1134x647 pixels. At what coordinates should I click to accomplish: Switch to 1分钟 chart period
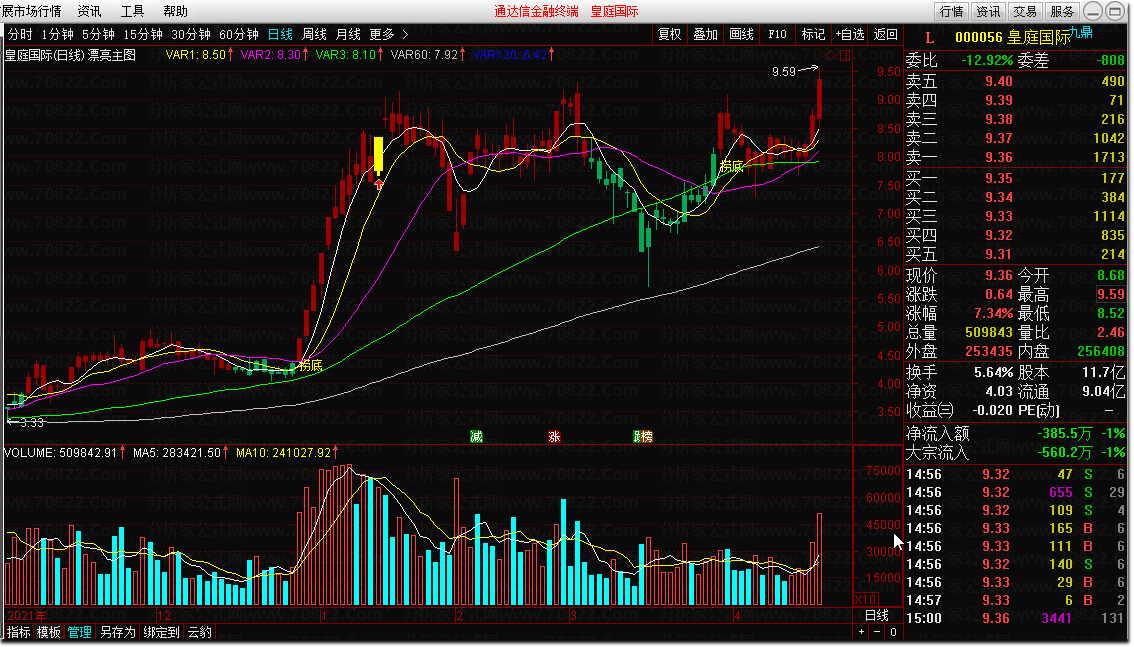pos(57,35)
